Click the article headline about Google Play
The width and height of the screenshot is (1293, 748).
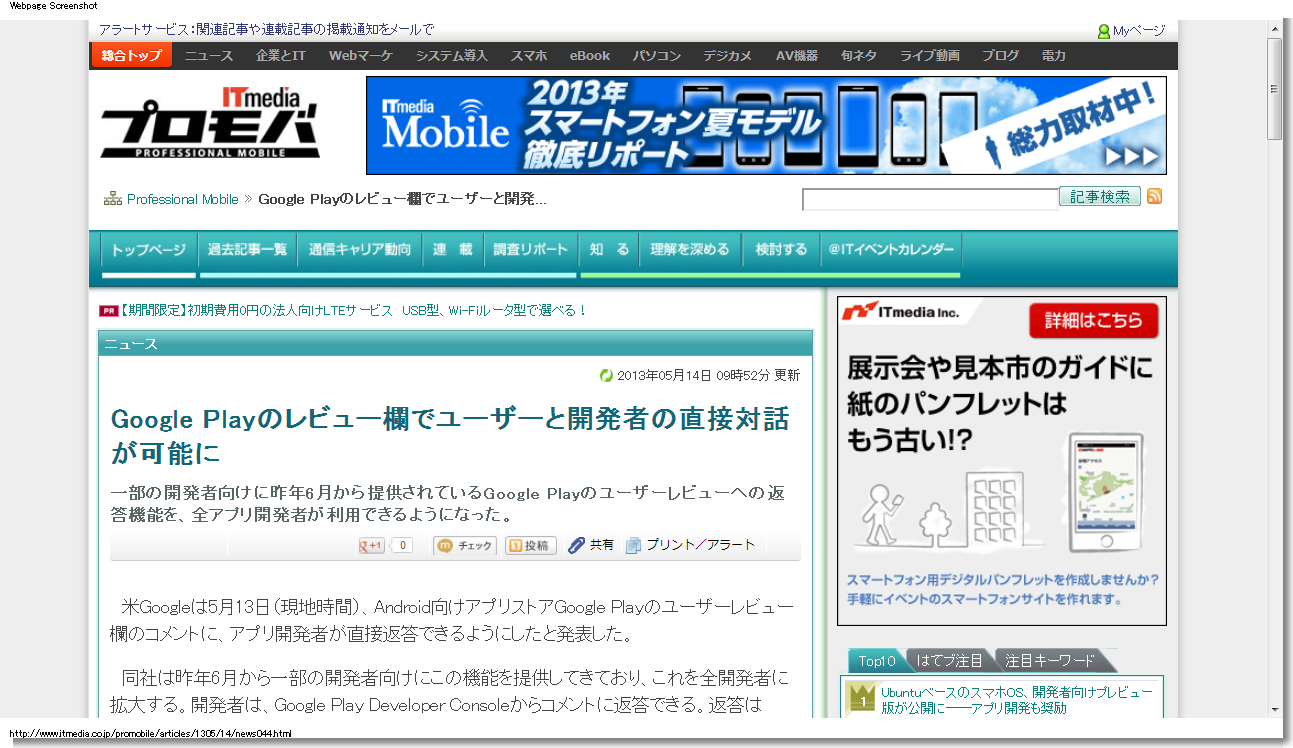450,435
